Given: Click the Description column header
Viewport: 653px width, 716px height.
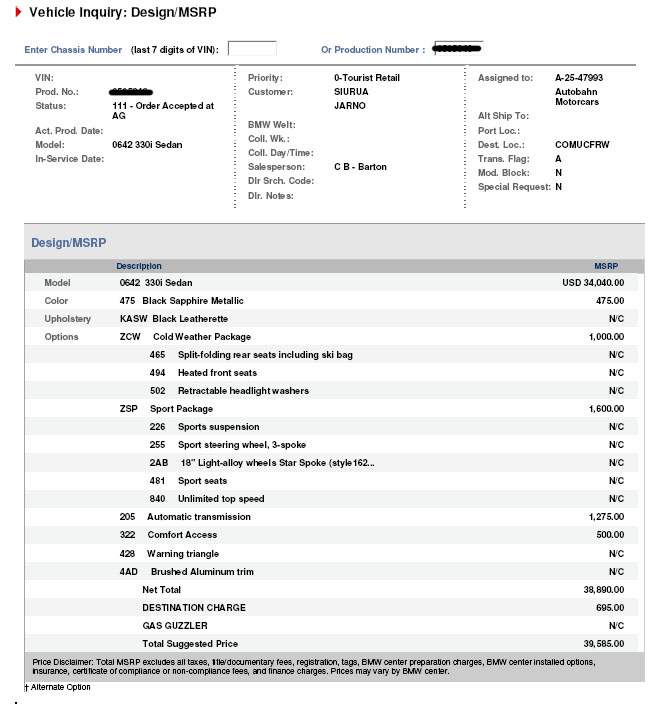Looking at the screenshot, I should coord(139,266).
